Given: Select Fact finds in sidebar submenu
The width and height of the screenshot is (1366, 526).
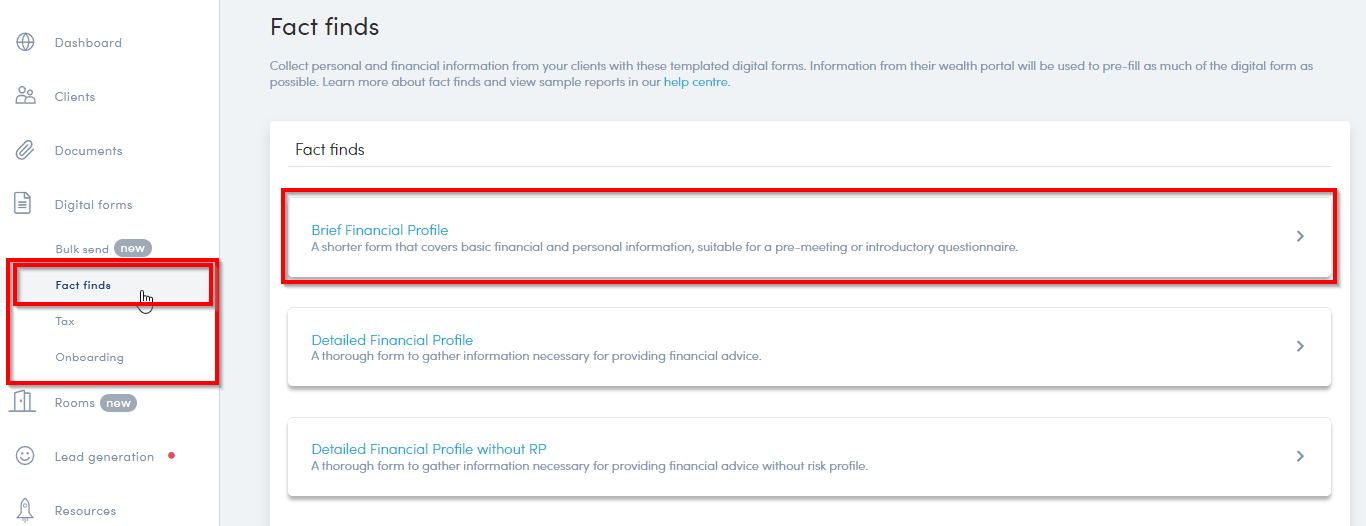Looking at the screenshot, I should [83, 285].
